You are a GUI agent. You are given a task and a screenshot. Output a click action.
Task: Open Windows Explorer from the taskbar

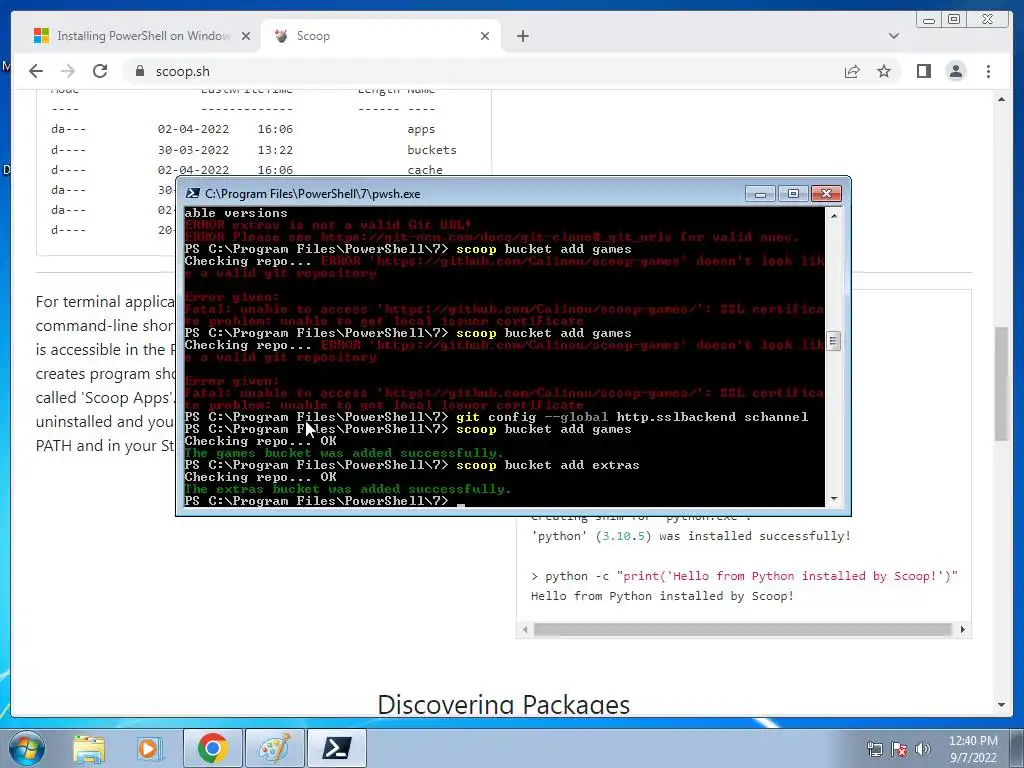[89, 748]
